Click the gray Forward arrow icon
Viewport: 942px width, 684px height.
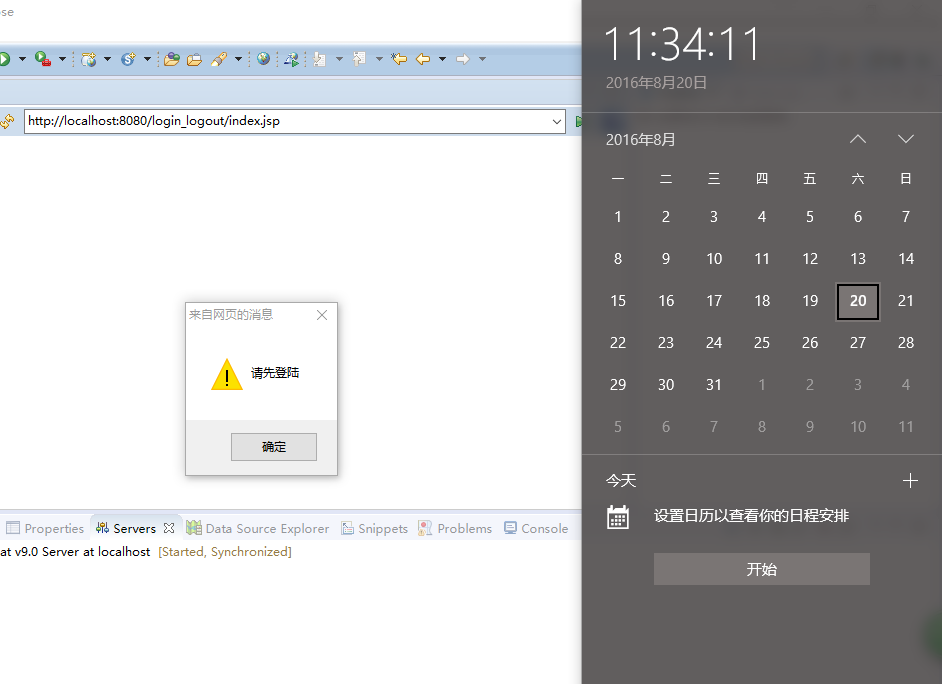tap(463, 59)
